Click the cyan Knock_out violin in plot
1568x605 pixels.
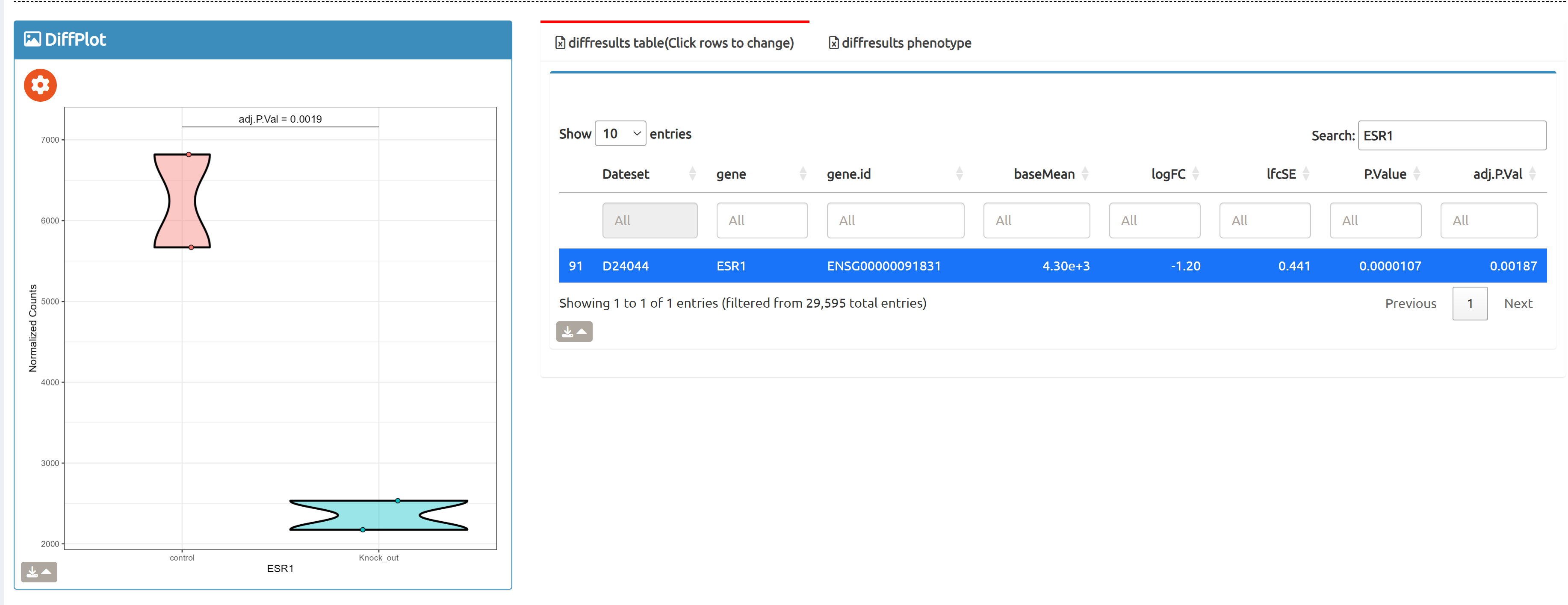pyautogui.click(x=378, y=515)
